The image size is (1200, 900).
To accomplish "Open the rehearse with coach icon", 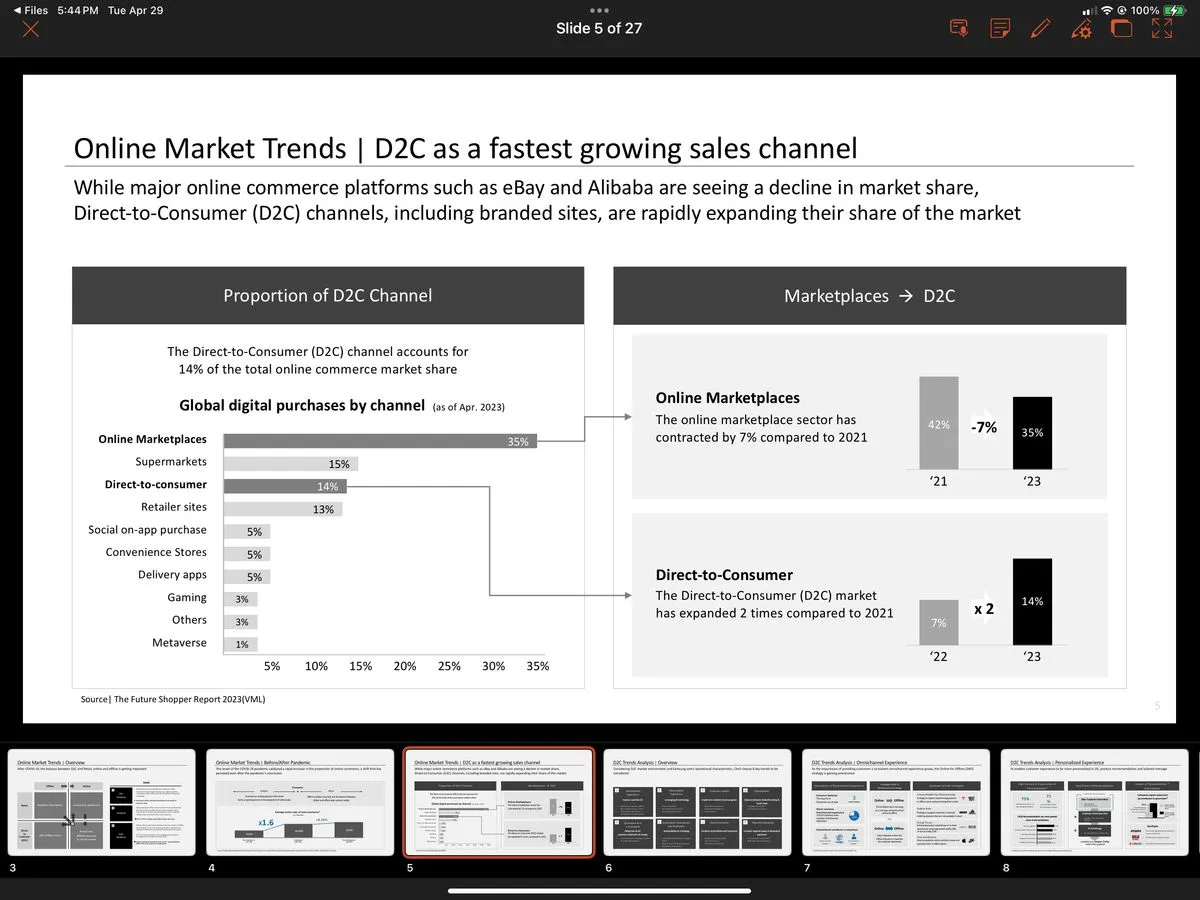I will tap(959, 29).
